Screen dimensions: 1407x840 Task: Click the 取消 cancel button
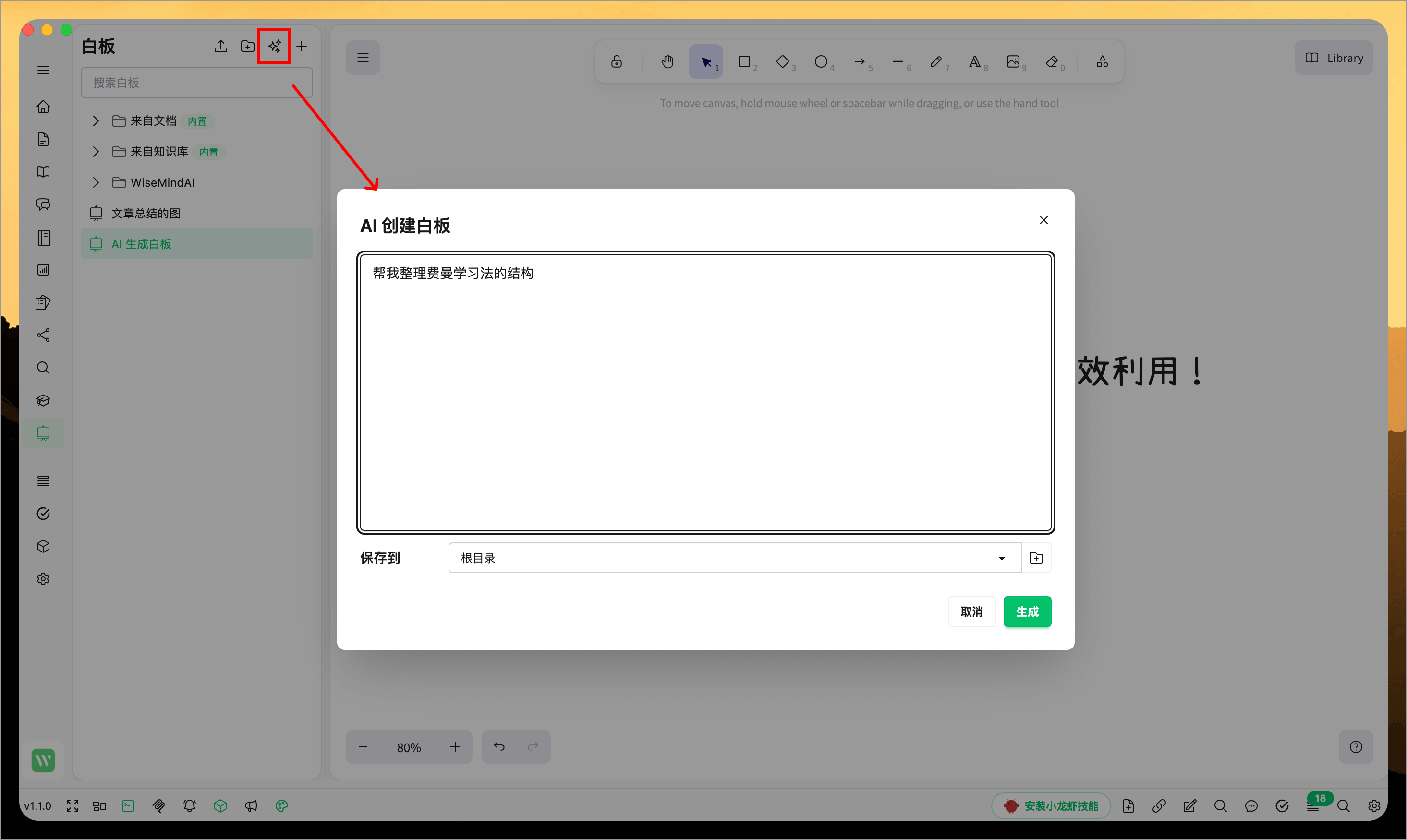point(971,612)
